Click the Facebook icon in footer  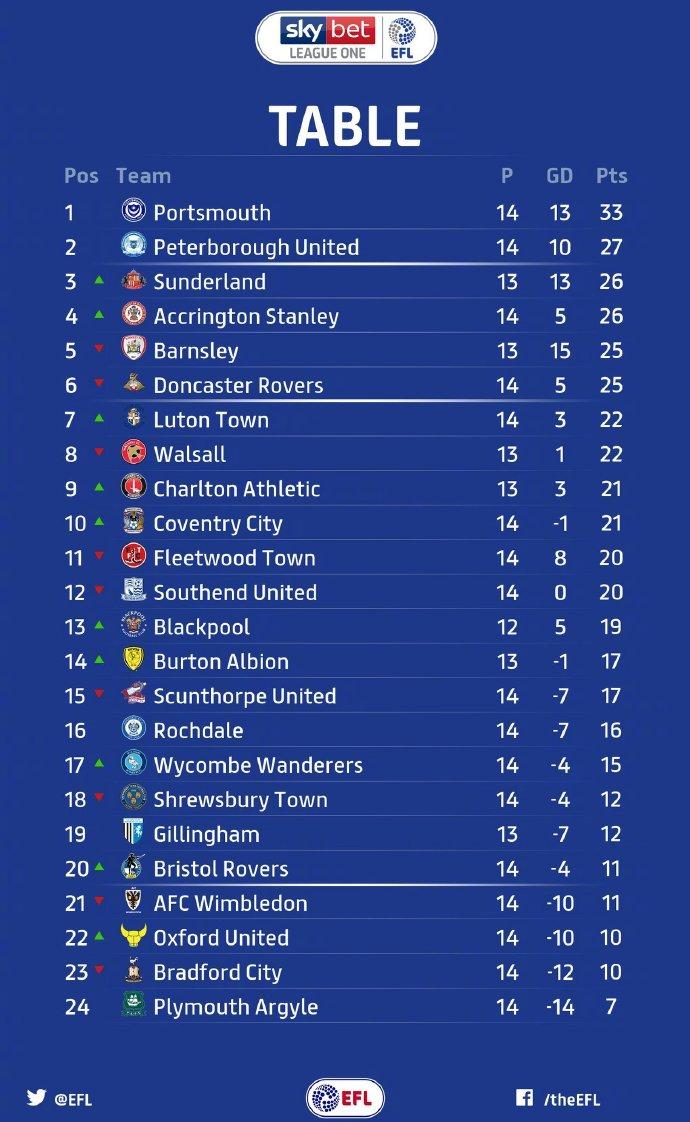tap(524, 1098)
